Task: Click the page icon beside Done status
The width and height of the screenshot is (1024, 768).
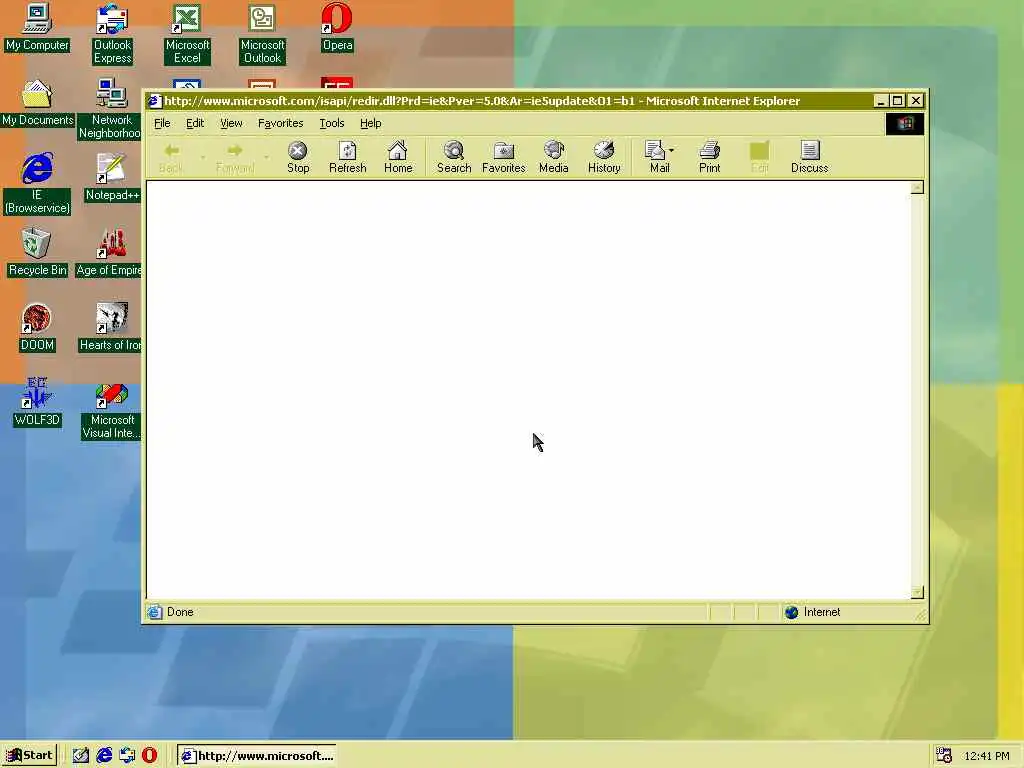Action: coord(154,612)
